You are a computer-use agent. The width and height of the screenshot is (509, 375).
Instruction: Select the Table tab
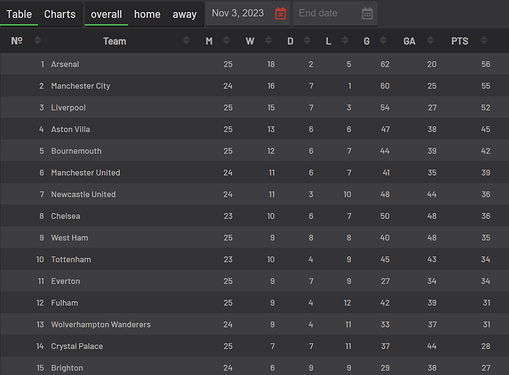point(19,14)
